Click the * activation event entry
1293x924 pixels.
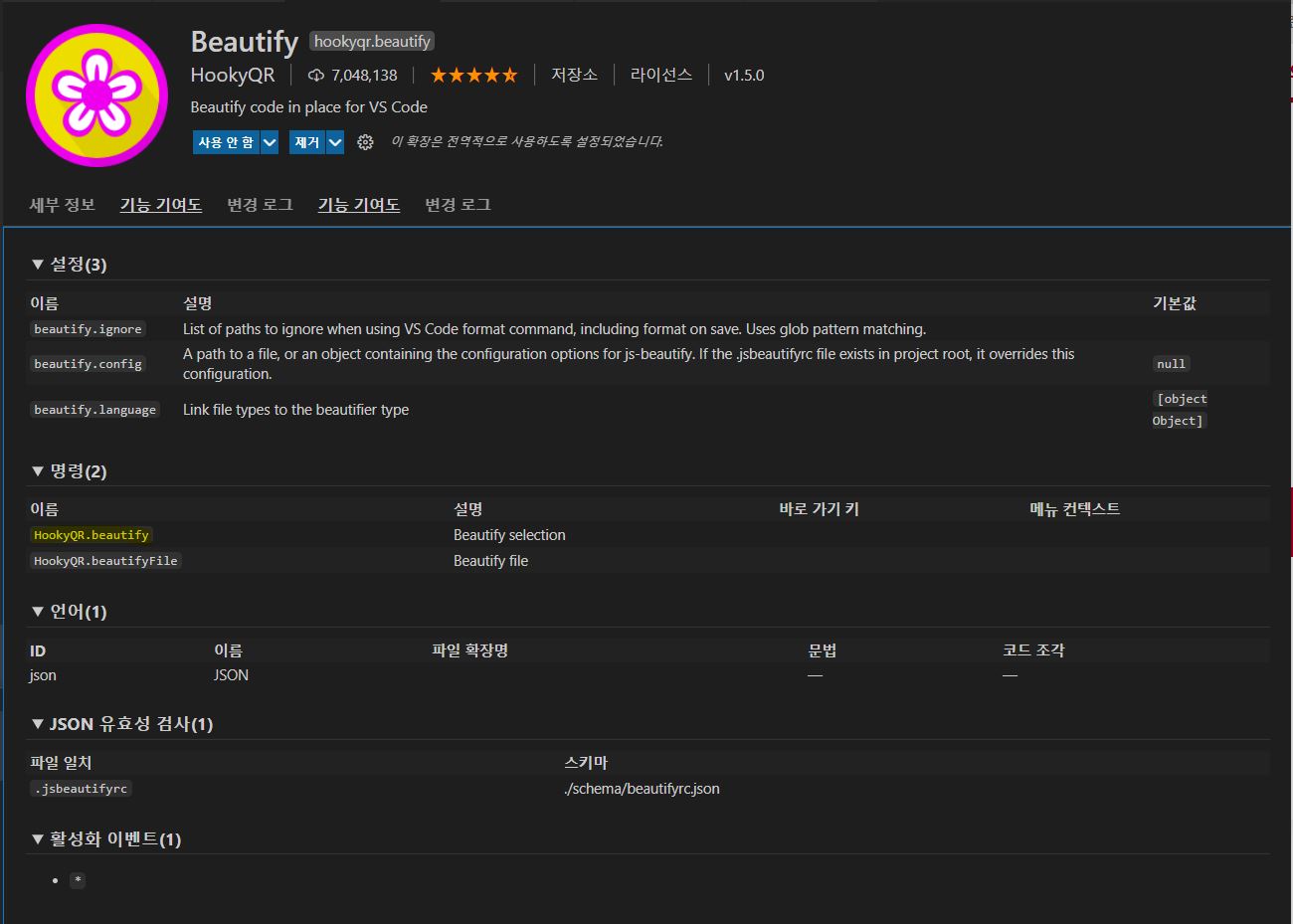point(78,880)
